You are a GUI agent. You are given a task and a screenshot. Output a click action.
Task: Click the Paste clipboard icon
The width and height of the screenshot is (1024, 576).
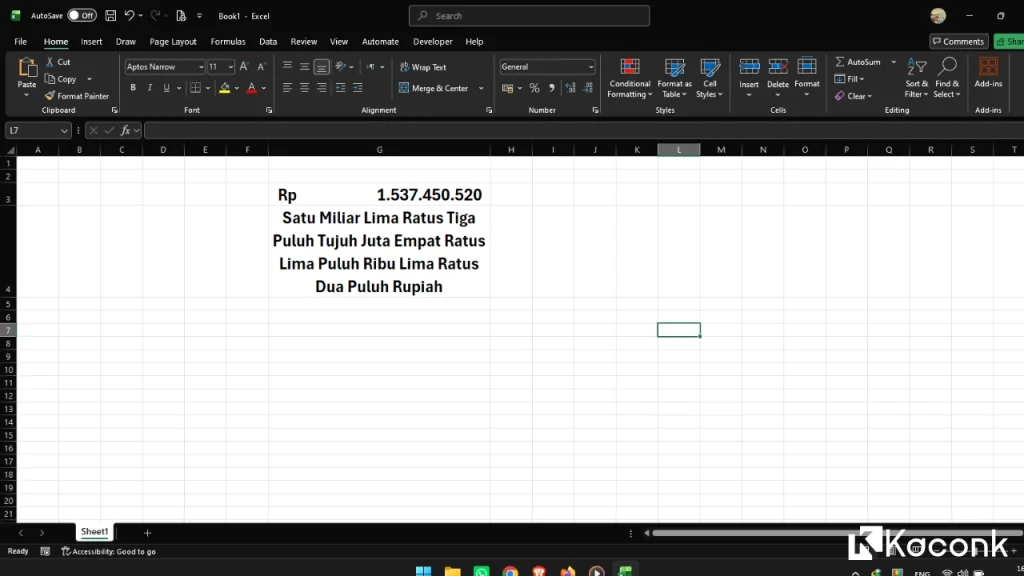pos(27,68)
